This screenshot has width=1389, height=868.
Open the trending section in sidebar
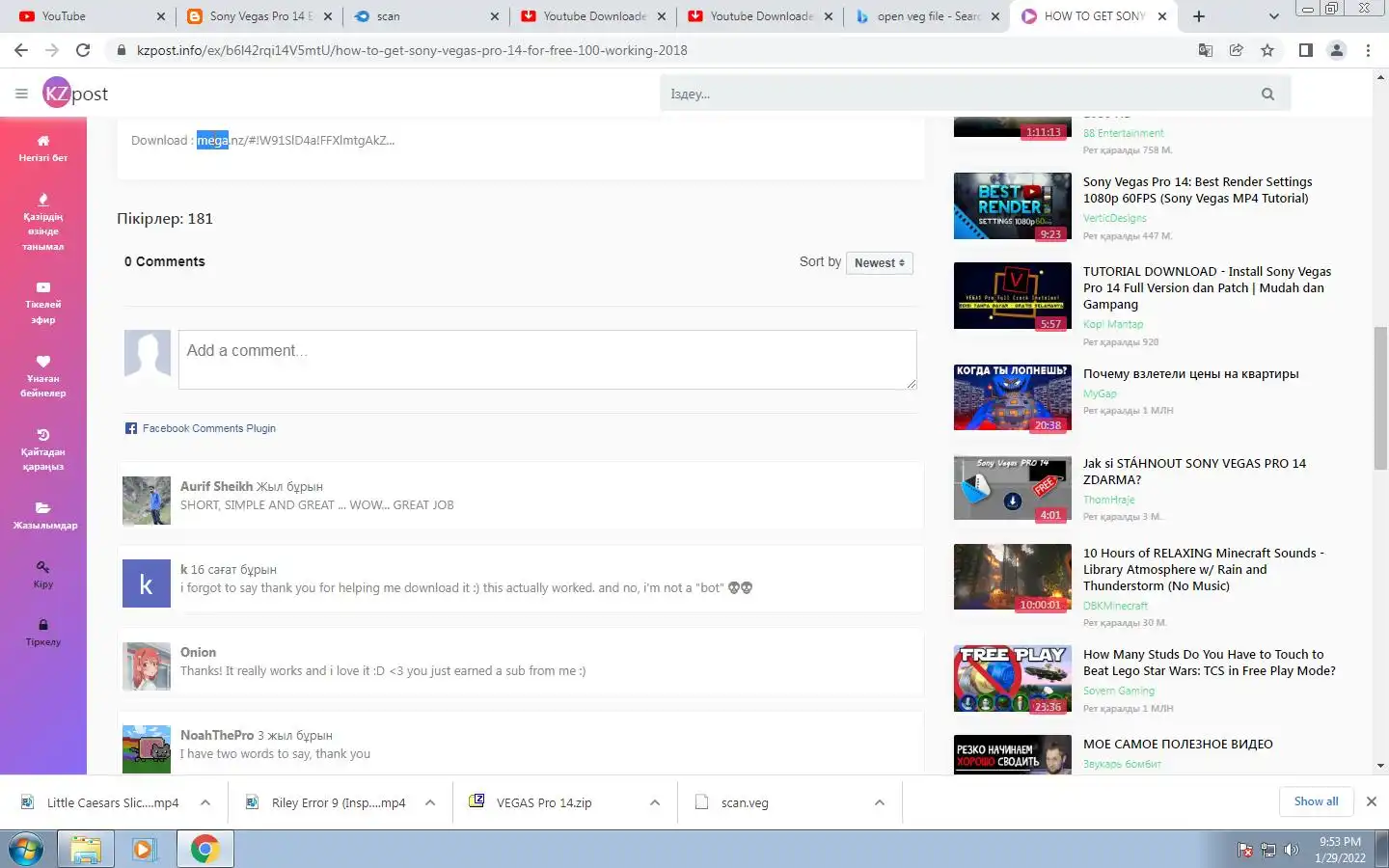click(43, 223)
